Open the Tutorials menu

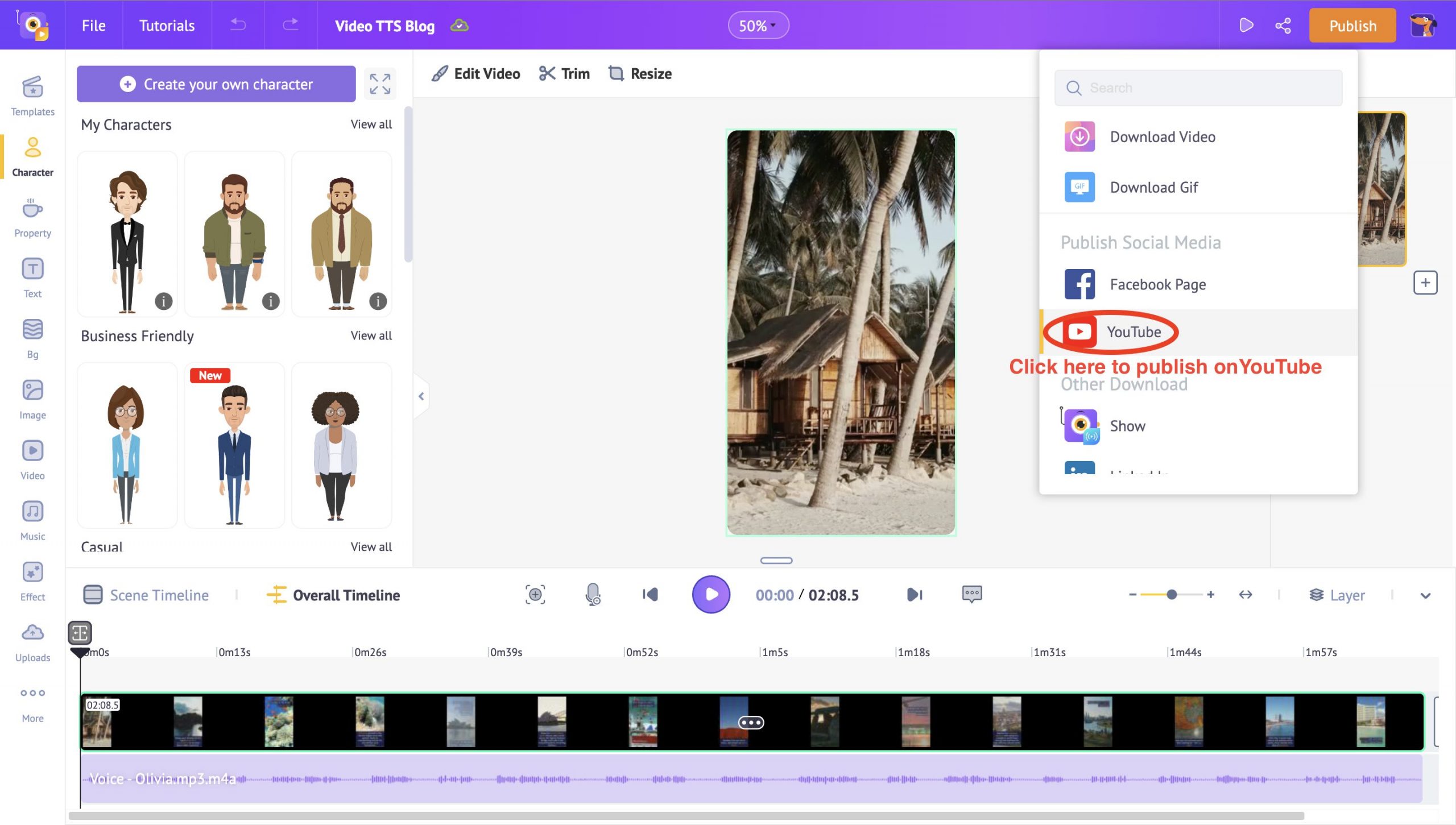tap(167, 26)
